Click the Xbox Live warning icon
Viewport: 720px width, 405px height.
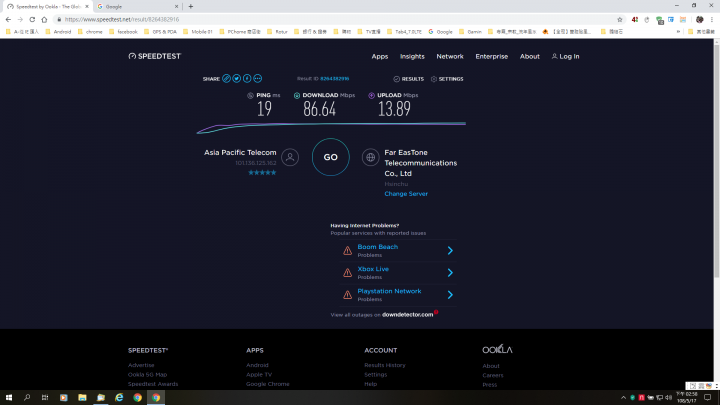348,273
